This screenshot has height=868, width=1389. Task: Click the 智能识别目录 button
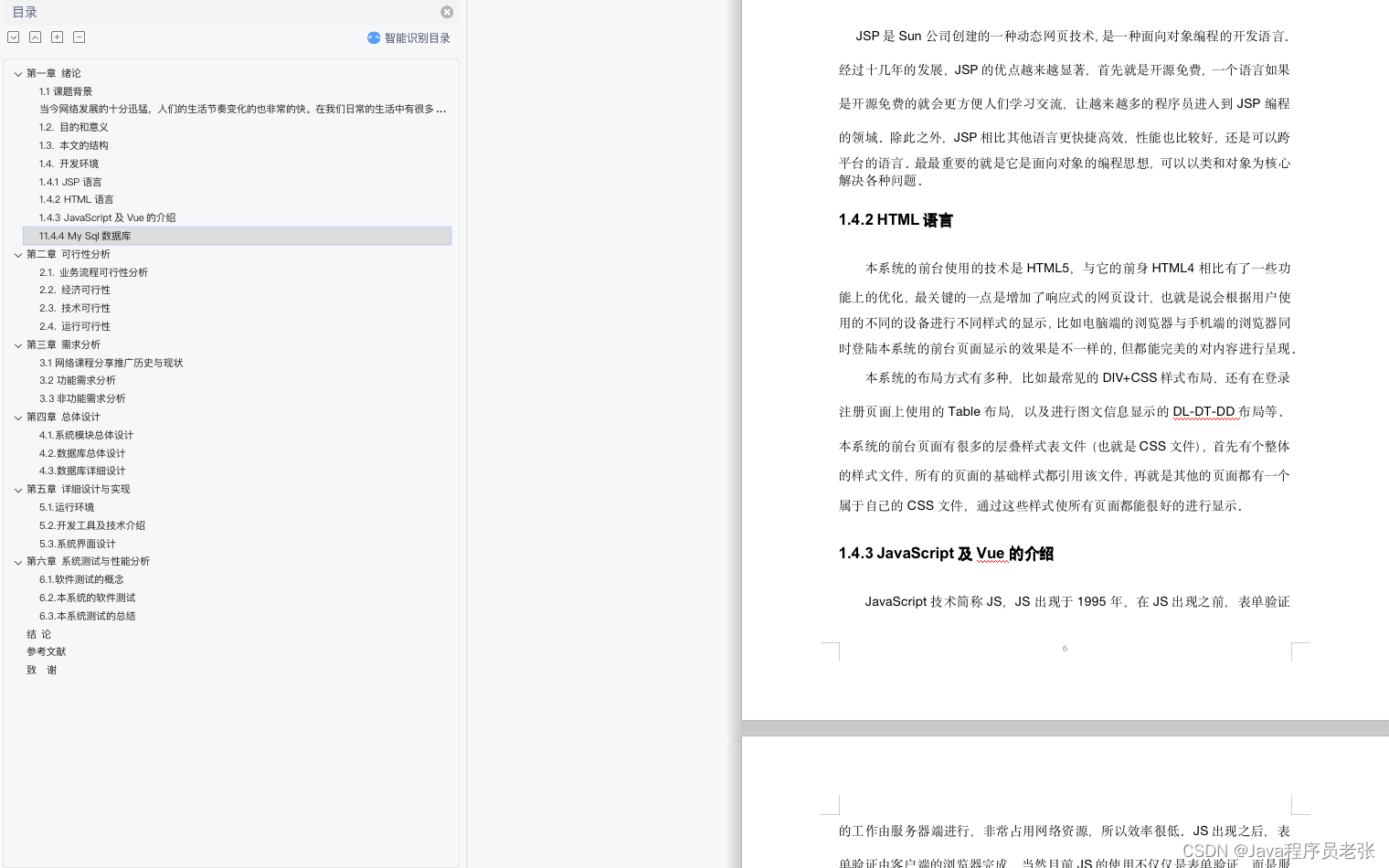pos(408,38)
